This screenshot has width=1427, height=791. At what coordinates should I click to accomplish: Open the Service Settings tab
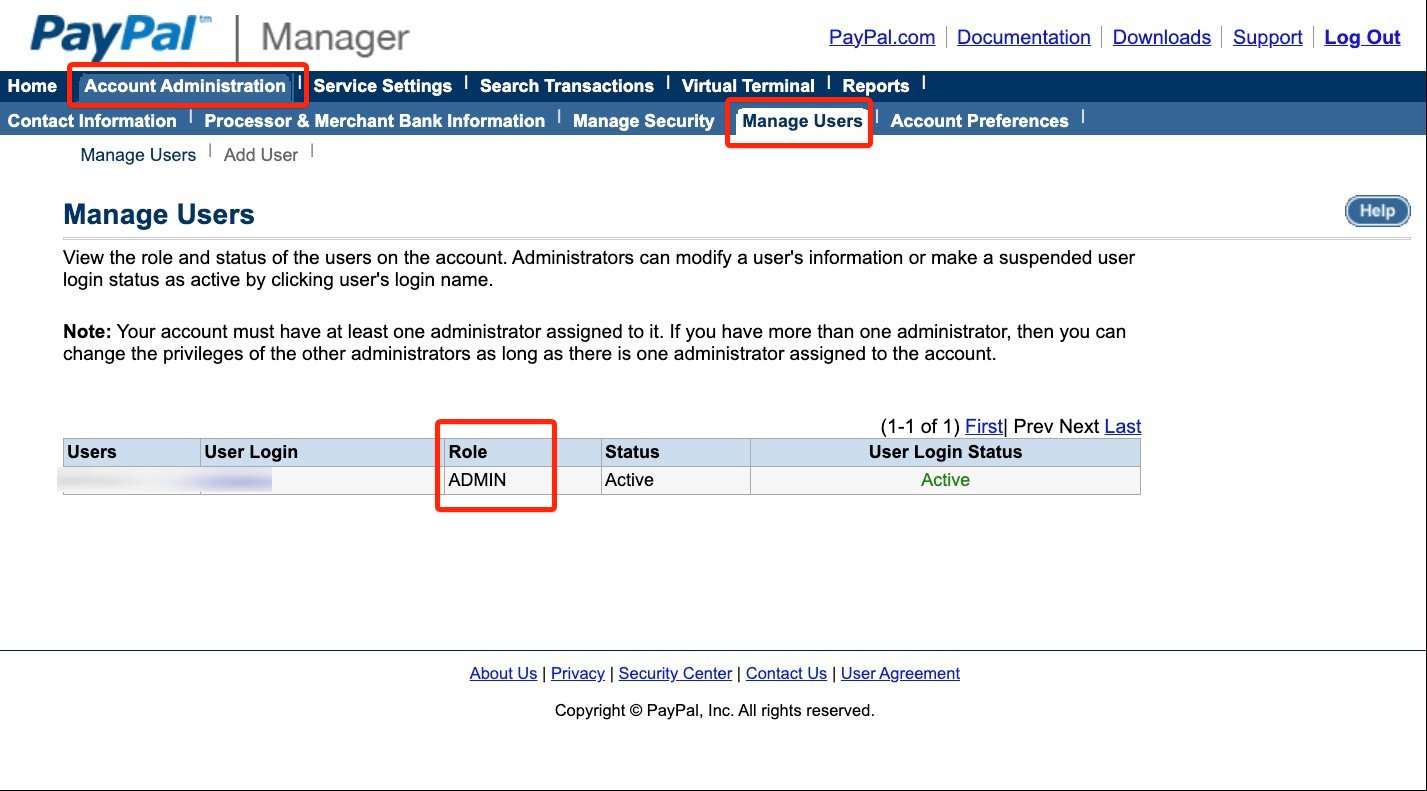[383, 86]
